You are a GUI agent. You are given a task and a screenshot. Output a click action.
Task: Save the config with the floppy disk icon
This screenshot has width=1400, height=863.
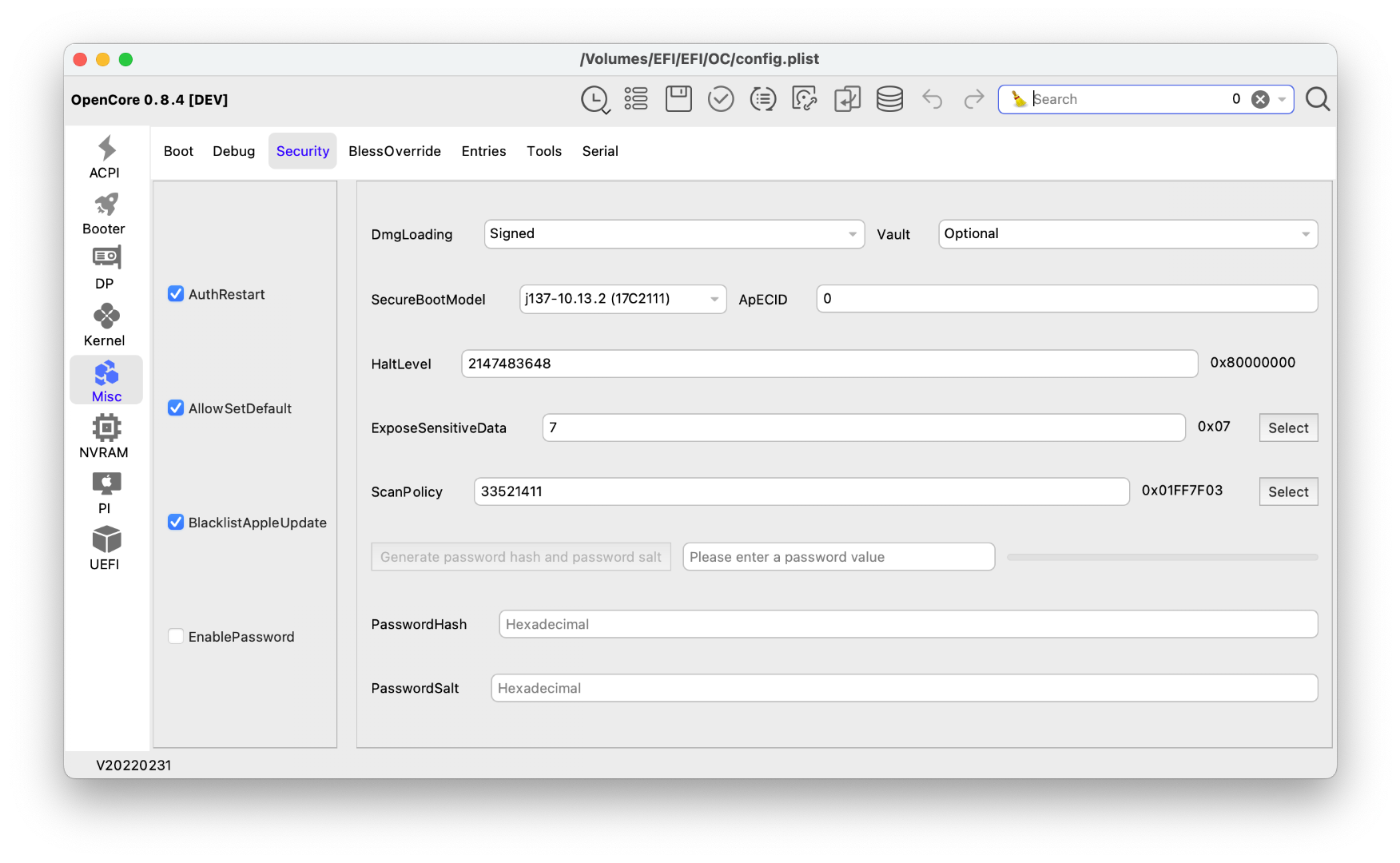point(678,99)
